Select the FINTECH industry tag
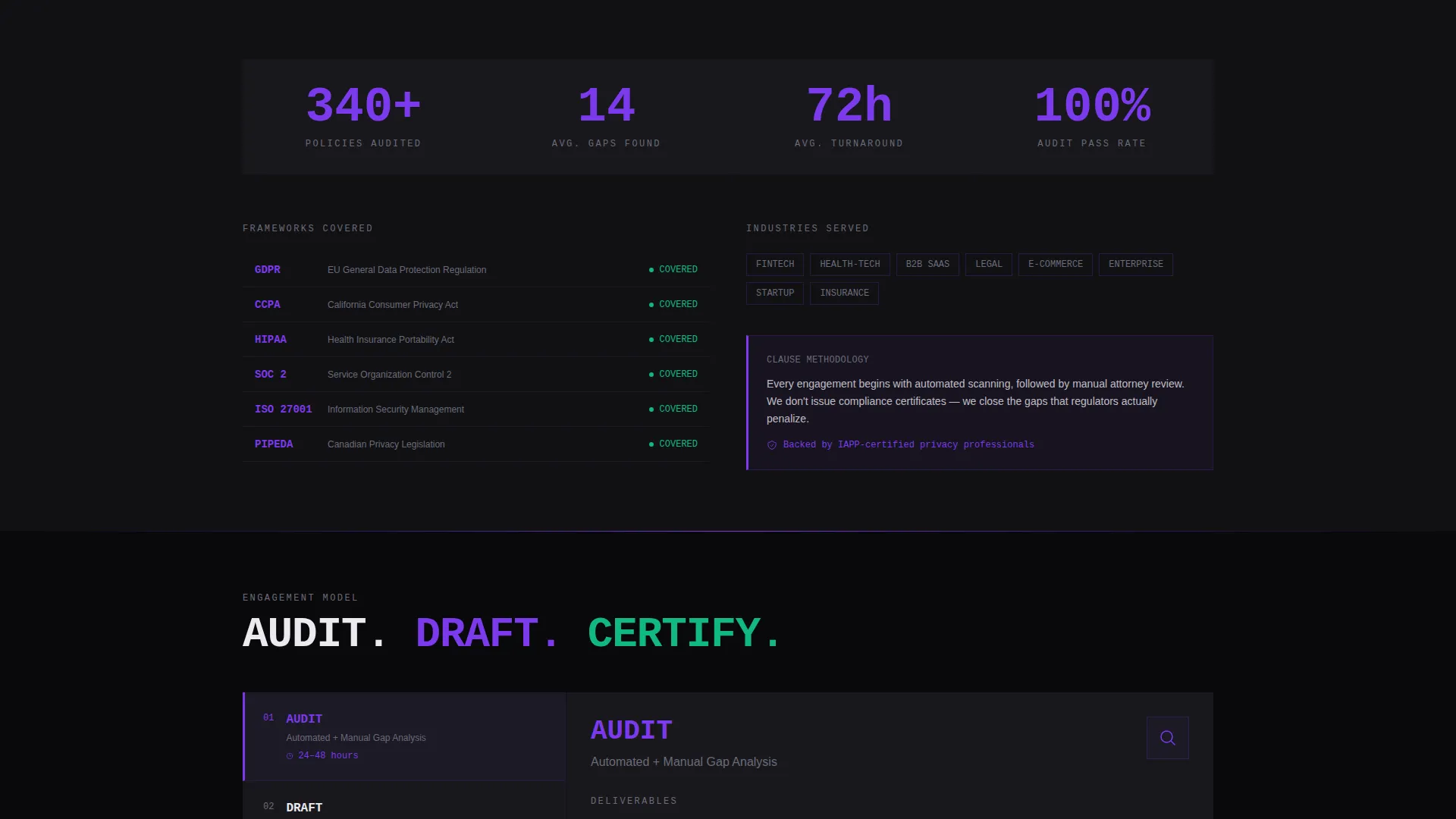The image size is (1456, 819). 775,265
